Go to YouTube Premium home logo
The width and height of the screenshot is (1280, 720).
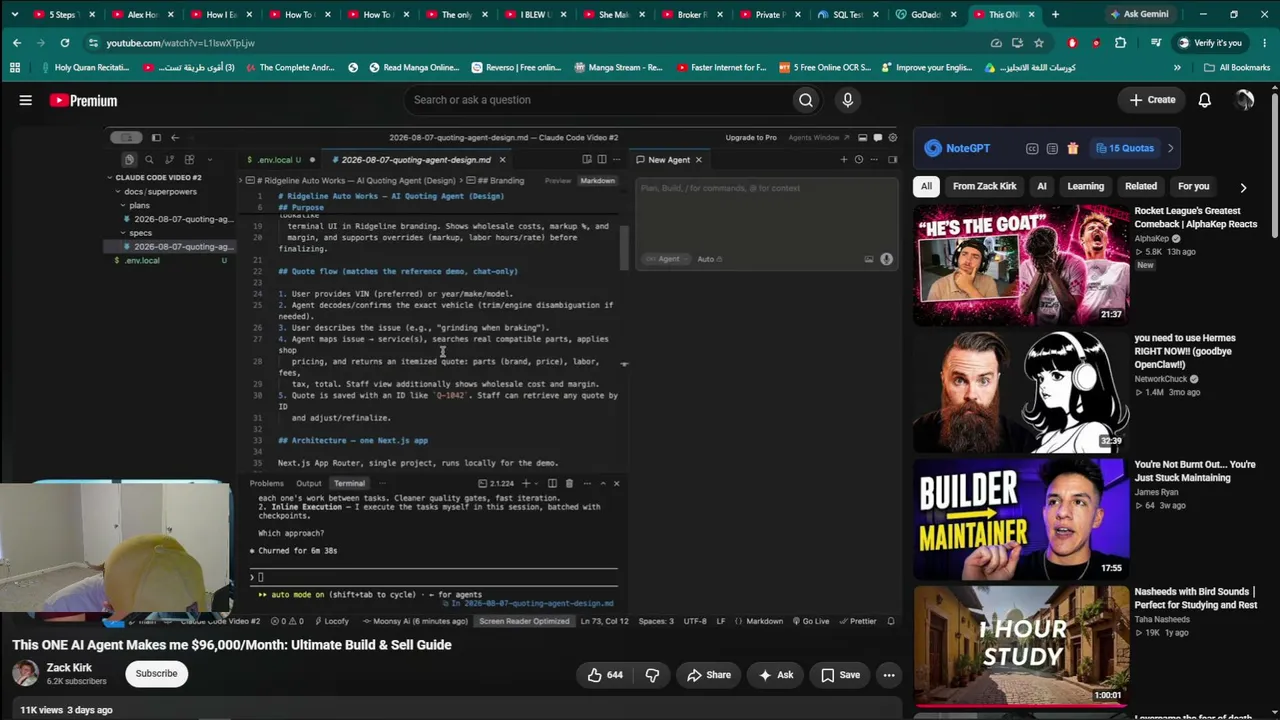coord(83,100)
